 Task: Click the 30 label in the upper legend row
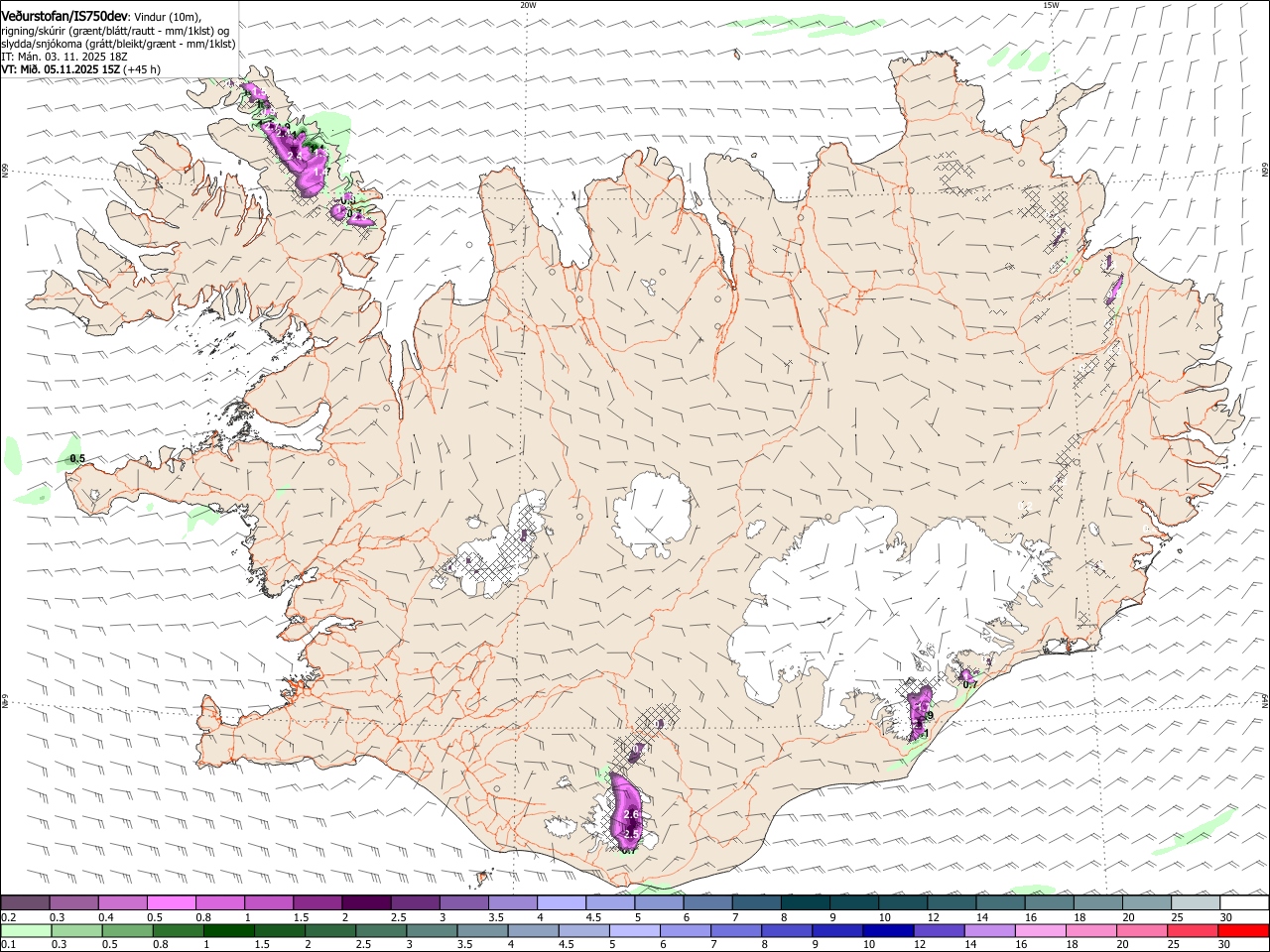[1226, 917]
